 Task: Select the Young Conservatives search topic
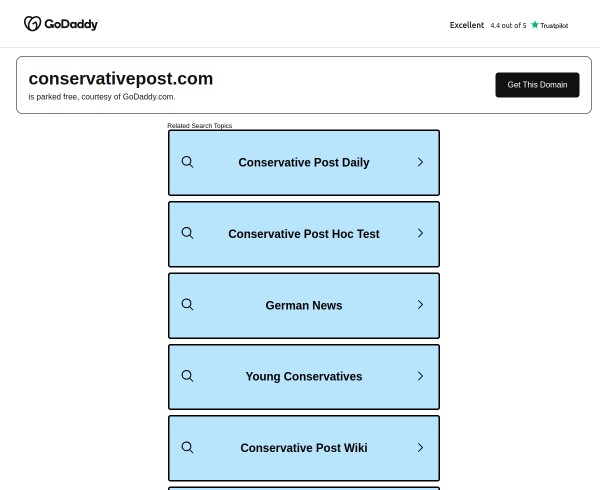tap(304, 377)
